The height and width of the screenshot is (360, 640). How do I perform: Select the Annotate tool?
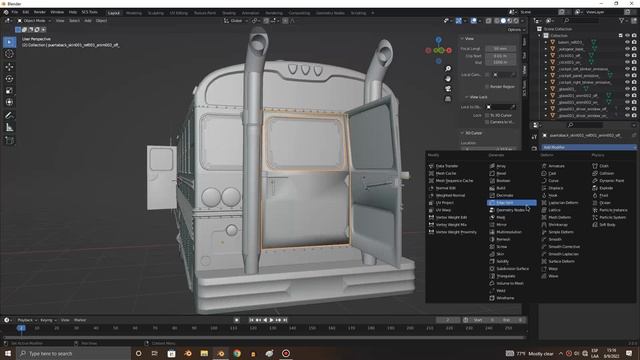tap(9, 116)
